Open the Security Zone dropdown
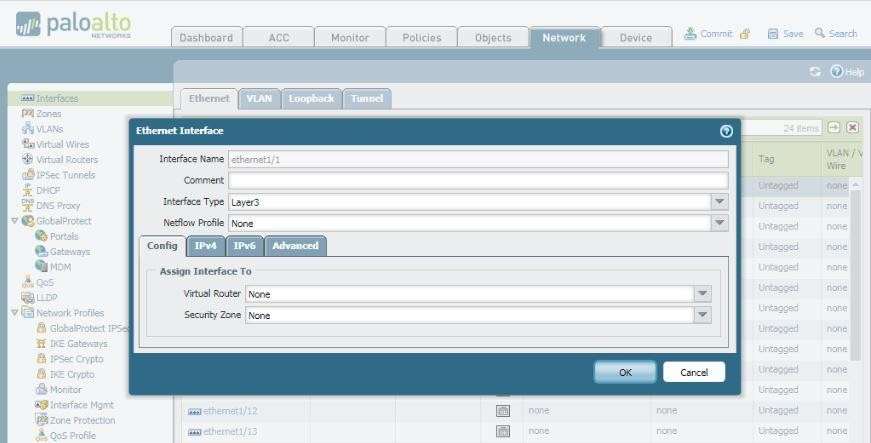871x443 pixels. [703, 315]
